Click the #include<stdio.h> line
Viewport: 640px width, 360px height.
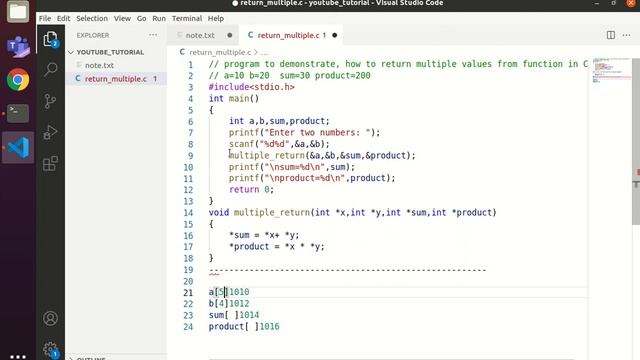251,87
